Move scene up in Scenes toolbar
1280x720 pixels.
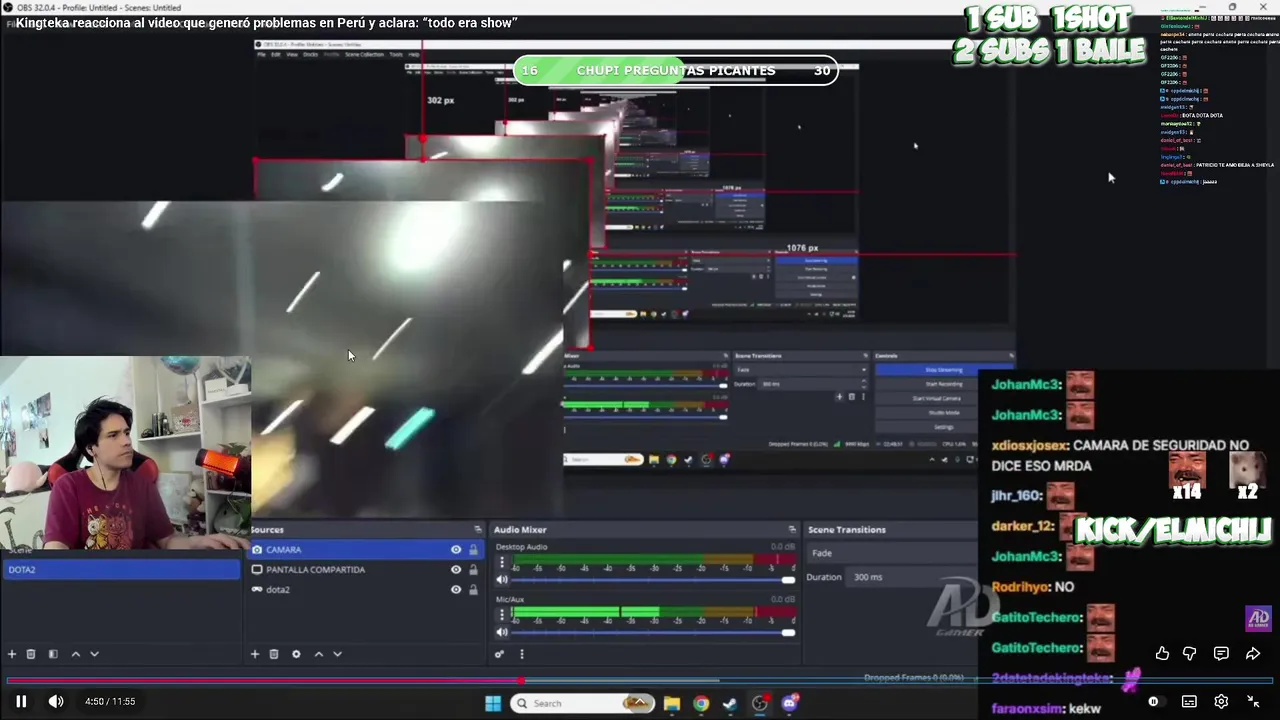click(75, 654)
